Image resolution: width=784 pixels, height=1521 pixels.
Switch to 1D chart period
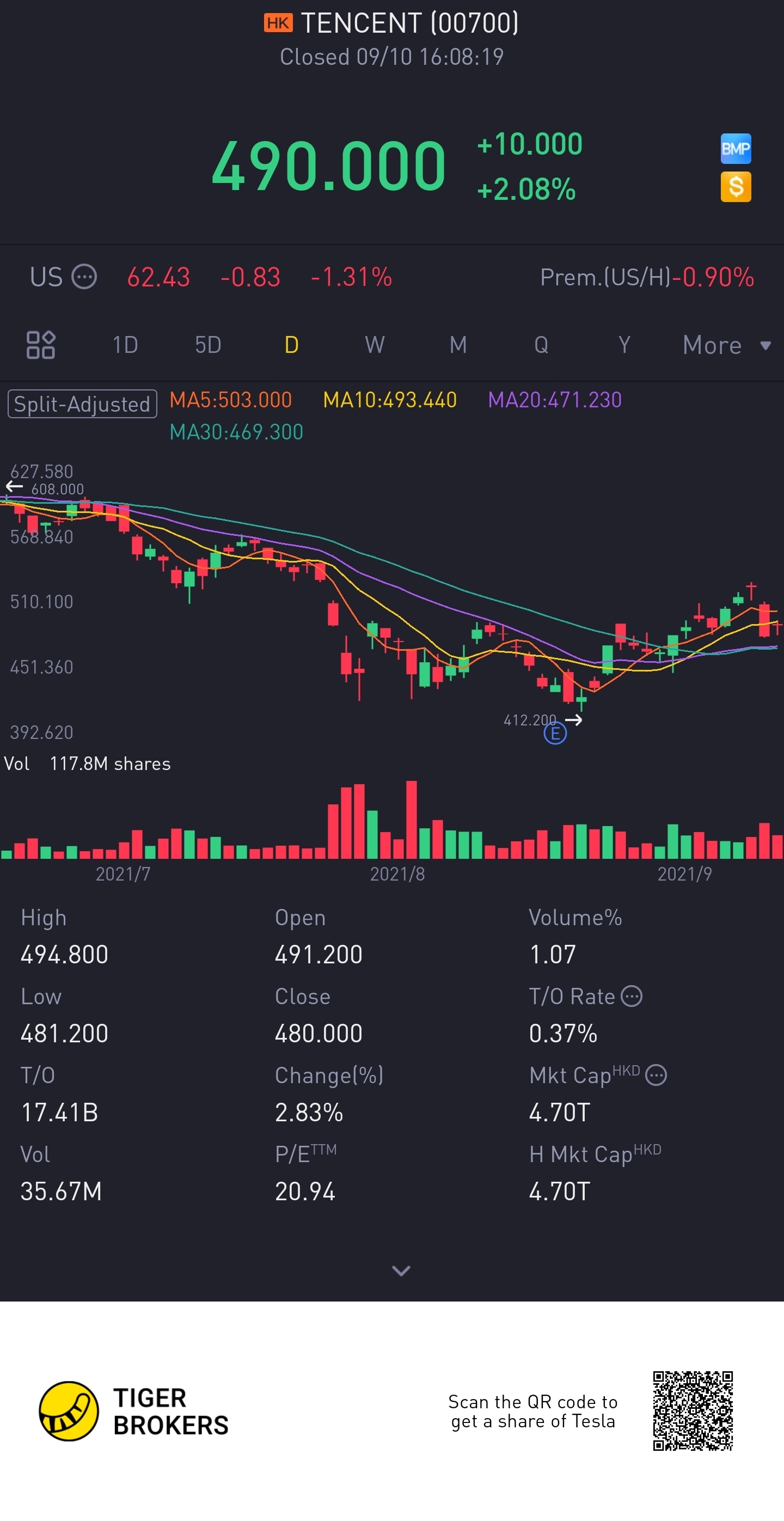coord(125,345)
